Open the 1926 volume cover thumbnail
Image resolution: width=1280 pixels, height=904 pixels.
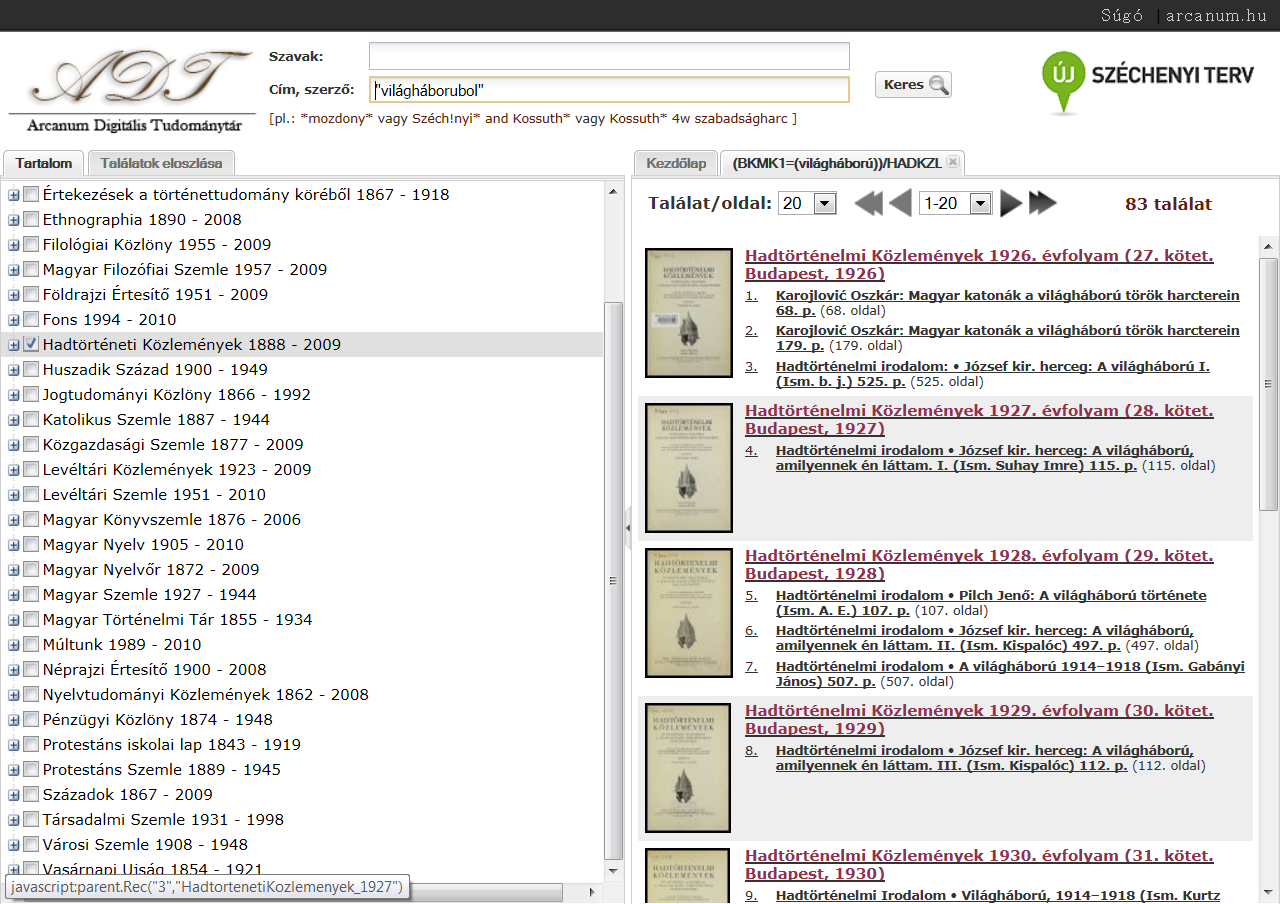tap(689, 313)
